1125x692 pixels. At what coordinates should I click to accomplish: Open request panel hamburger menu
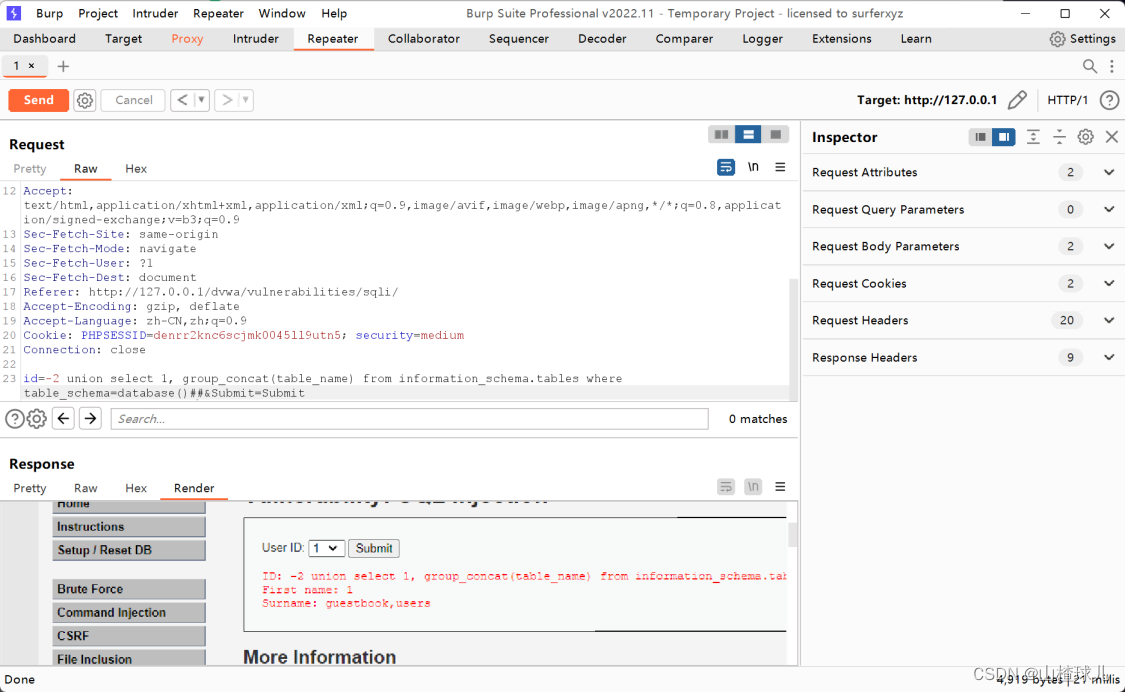pyautogui.click(x=780, y=167)
